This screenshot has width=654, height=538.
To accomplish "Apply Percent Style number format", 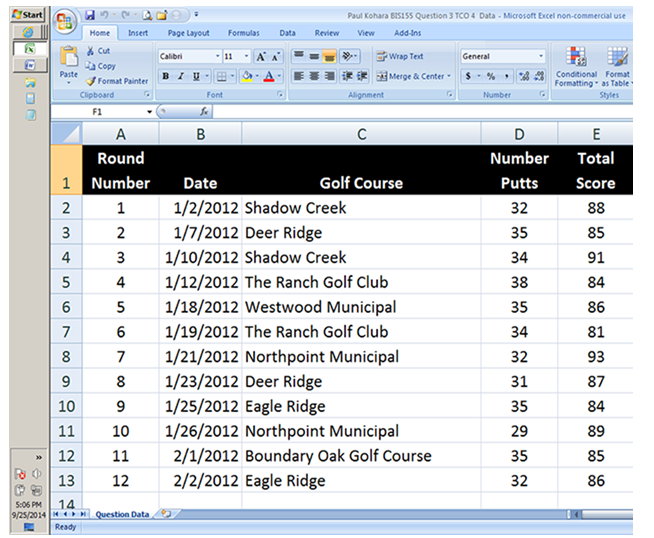I will pyautogui.click(x=491, y=76).
